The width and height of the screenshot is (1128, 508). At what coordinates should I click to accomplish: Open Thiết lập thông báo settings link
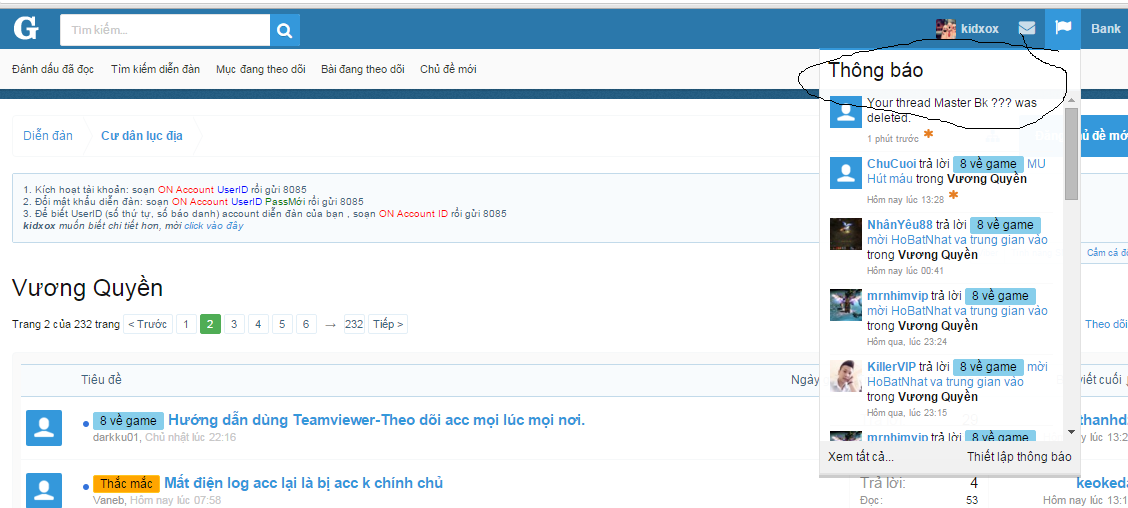1018,457
